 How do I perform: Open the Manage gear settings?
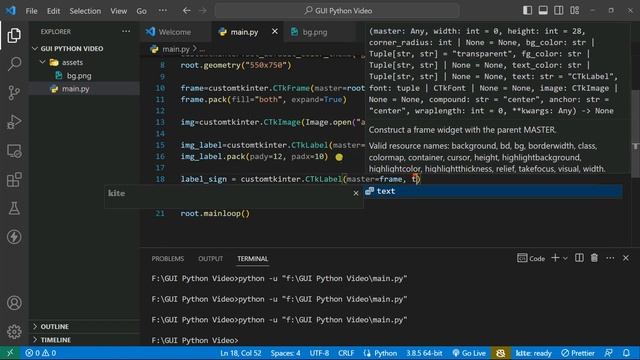pyautogui.click(x=14, y=331)
